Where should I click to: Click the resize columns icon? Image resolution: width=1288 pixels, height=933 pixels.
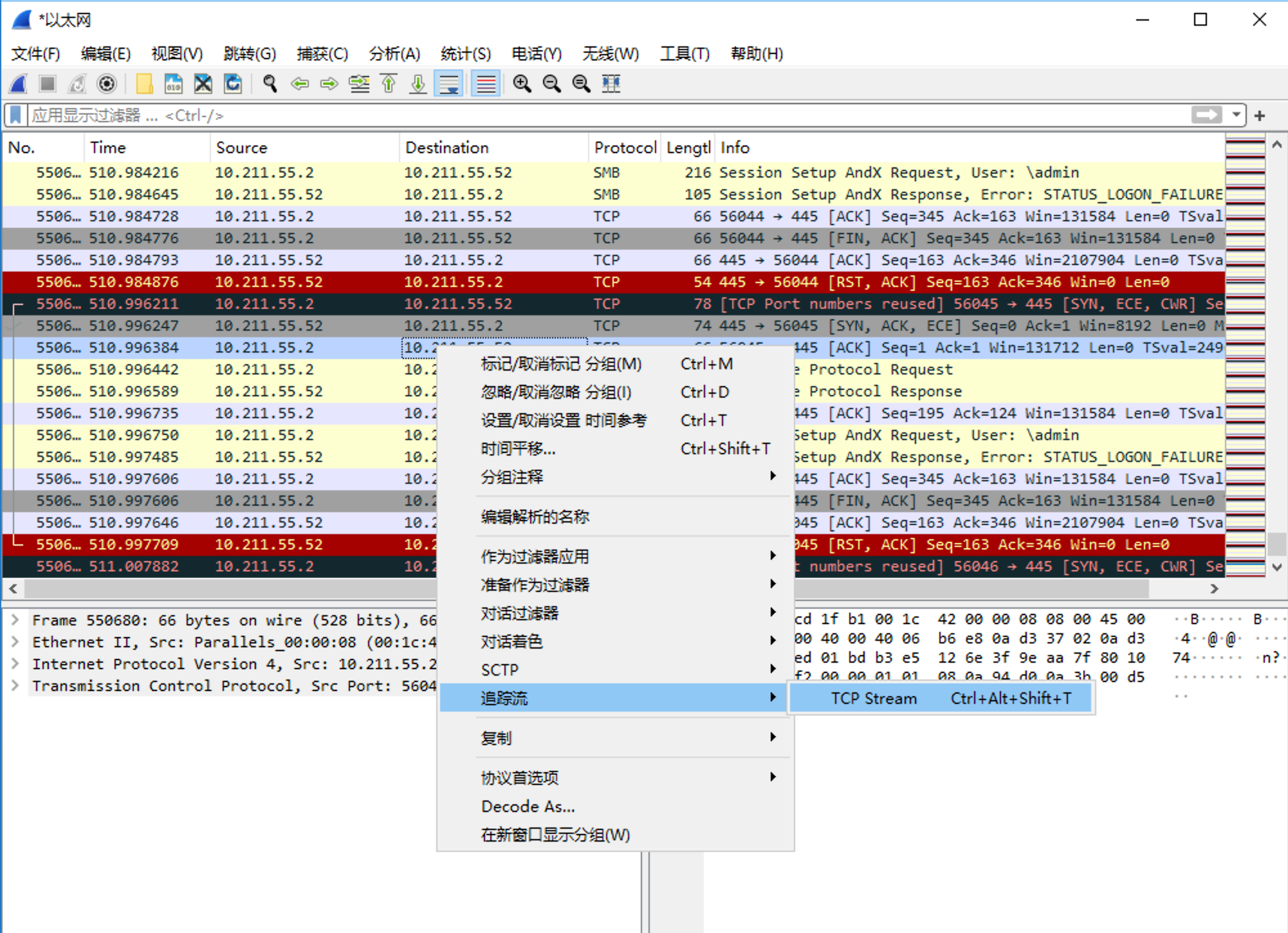click(x=611, y=84)
